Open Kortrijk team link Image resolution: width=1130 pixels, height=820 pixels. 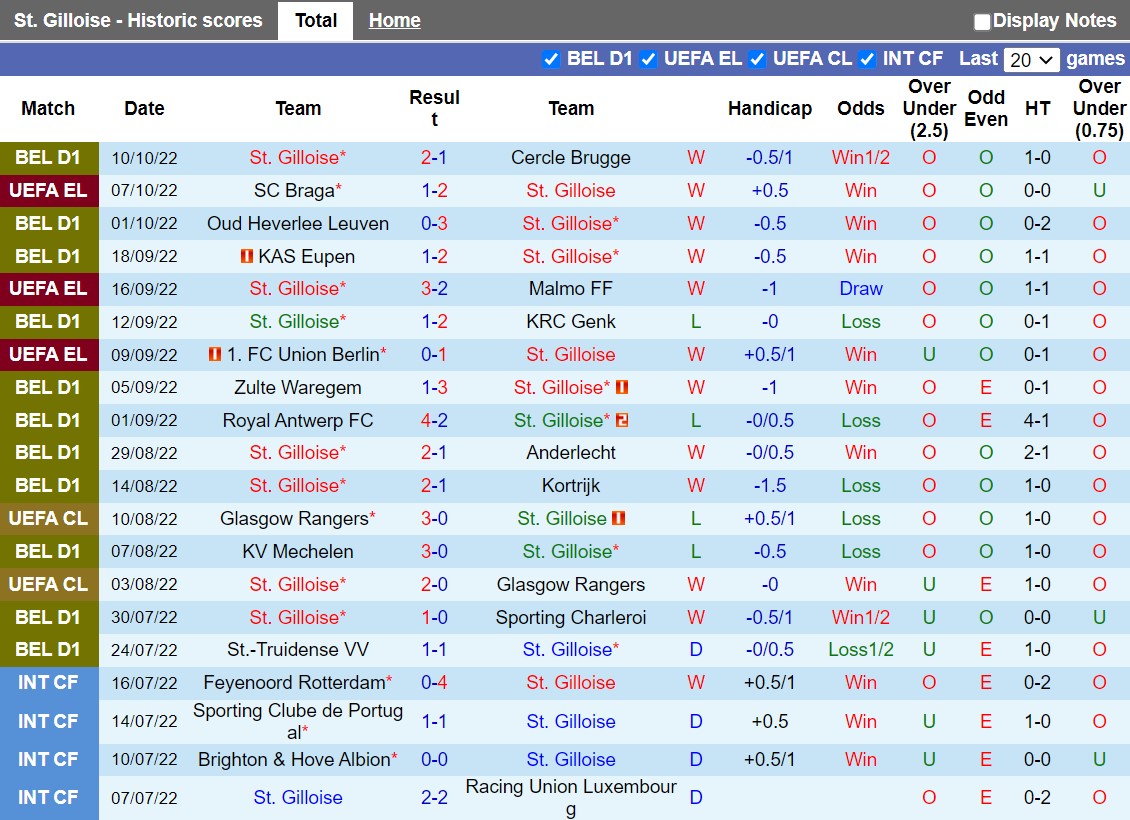[571, 486]
